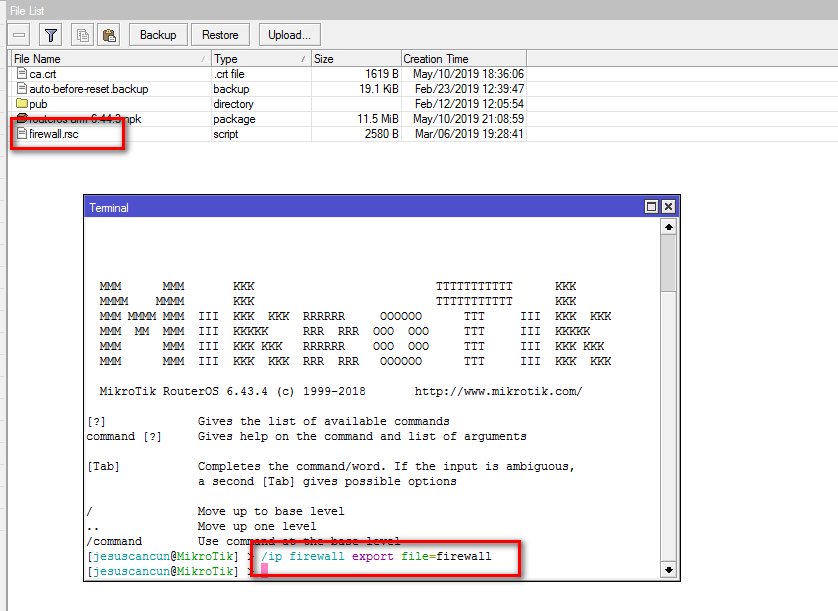This screenshot has width=838, height=611.
Task: Select the ca.crt file icon
Action: tap(21, 74)
